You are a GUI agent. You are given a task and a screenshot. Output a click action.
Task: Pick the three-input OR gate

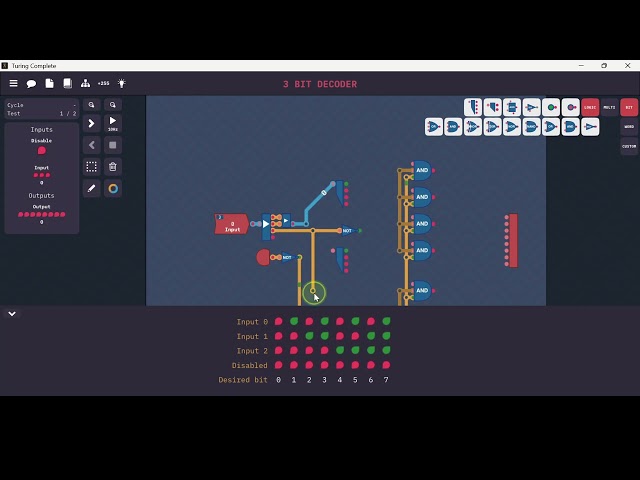tap(433, 127)
